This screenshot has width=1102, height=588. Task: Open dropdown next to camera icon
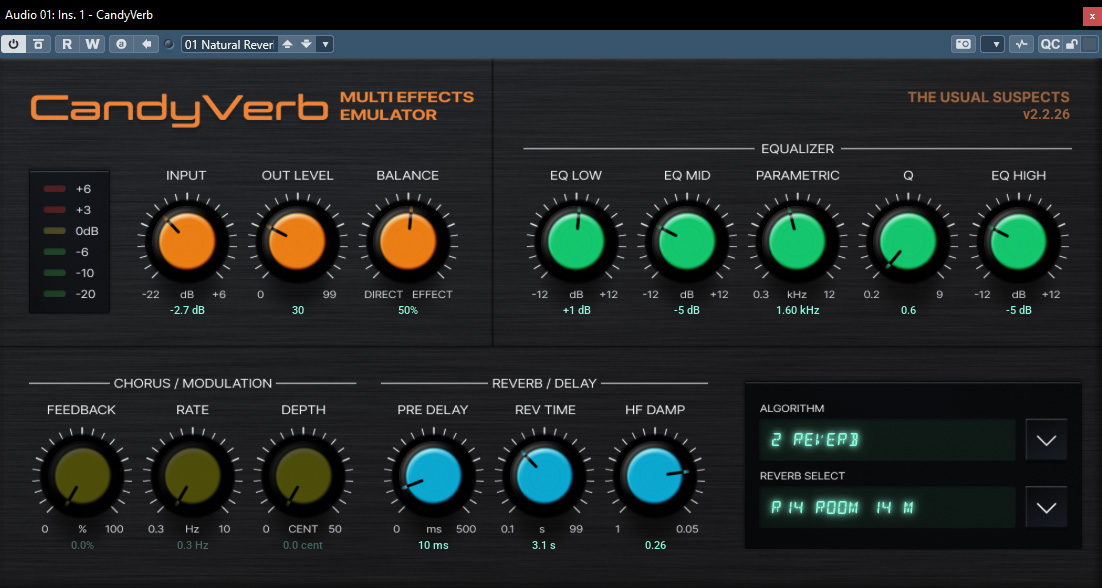[992, 44]
